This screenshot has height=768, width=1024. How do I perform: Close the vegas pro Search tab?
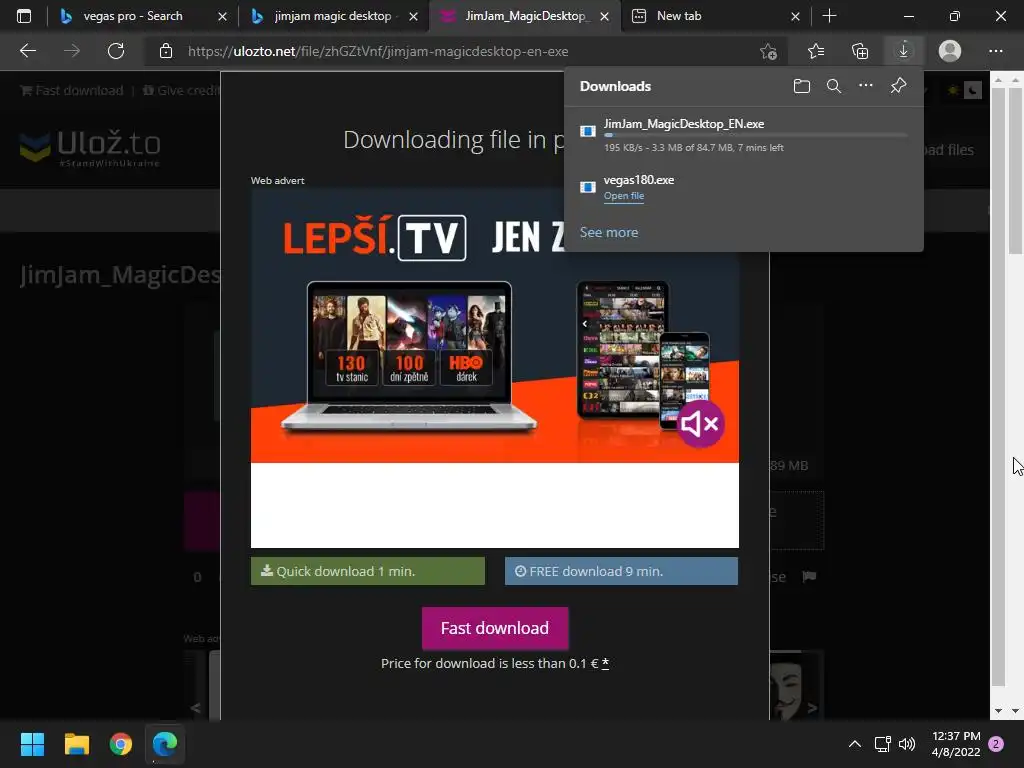point(222,16)
